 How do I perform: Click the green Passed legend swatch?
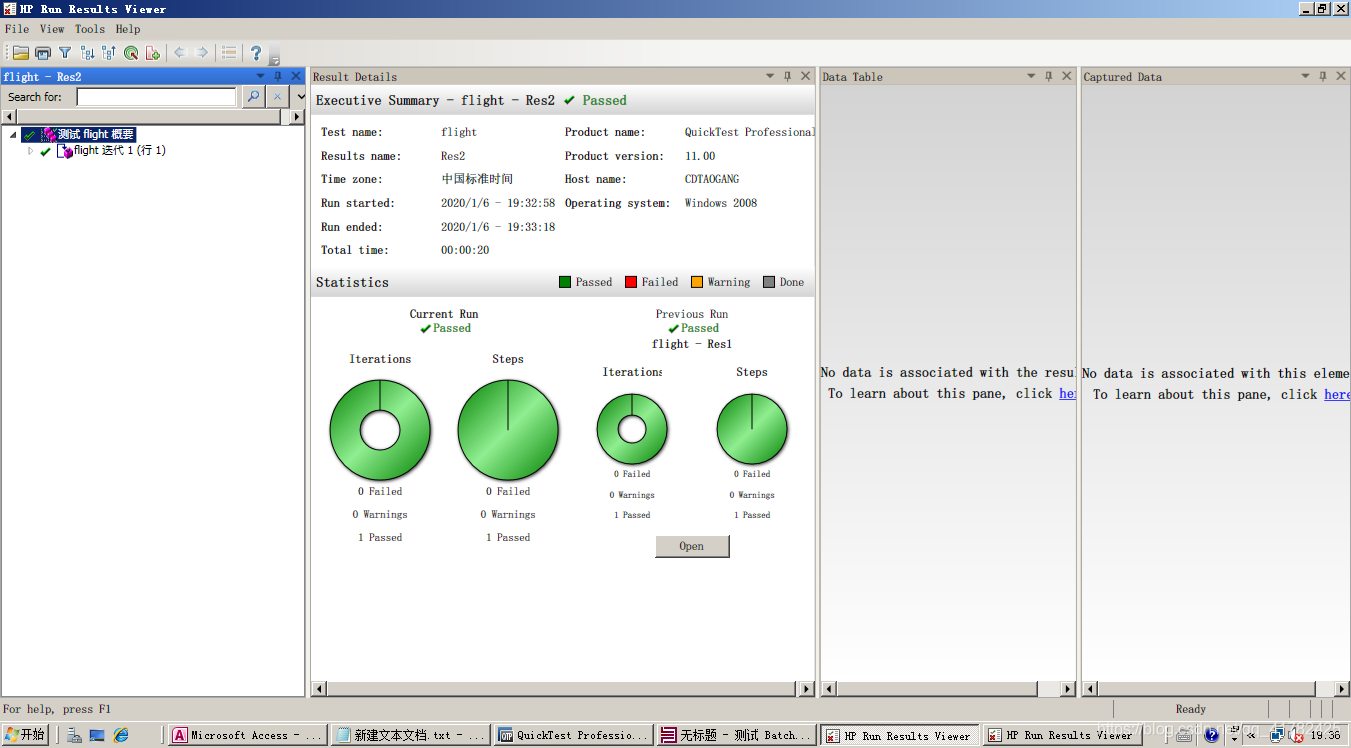(565, 282)
